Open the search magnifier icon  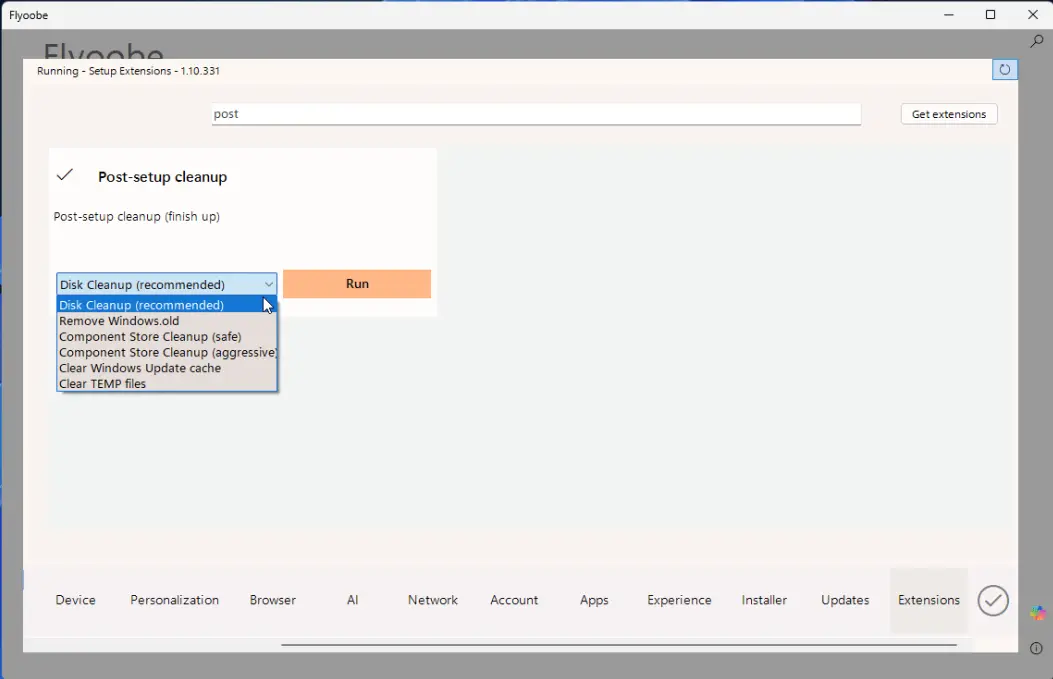[1036, 42]
